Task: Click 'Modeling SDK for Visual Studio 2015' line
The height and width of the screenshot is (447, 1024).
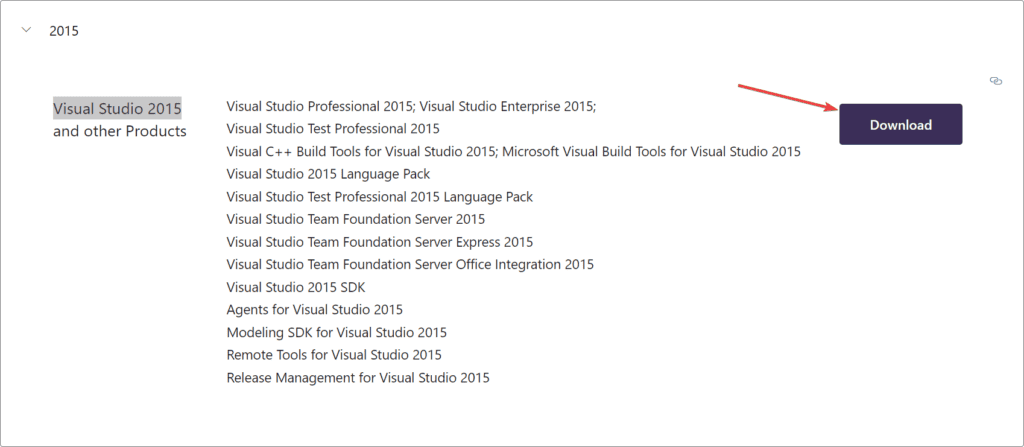Action: tap(337, 333)
